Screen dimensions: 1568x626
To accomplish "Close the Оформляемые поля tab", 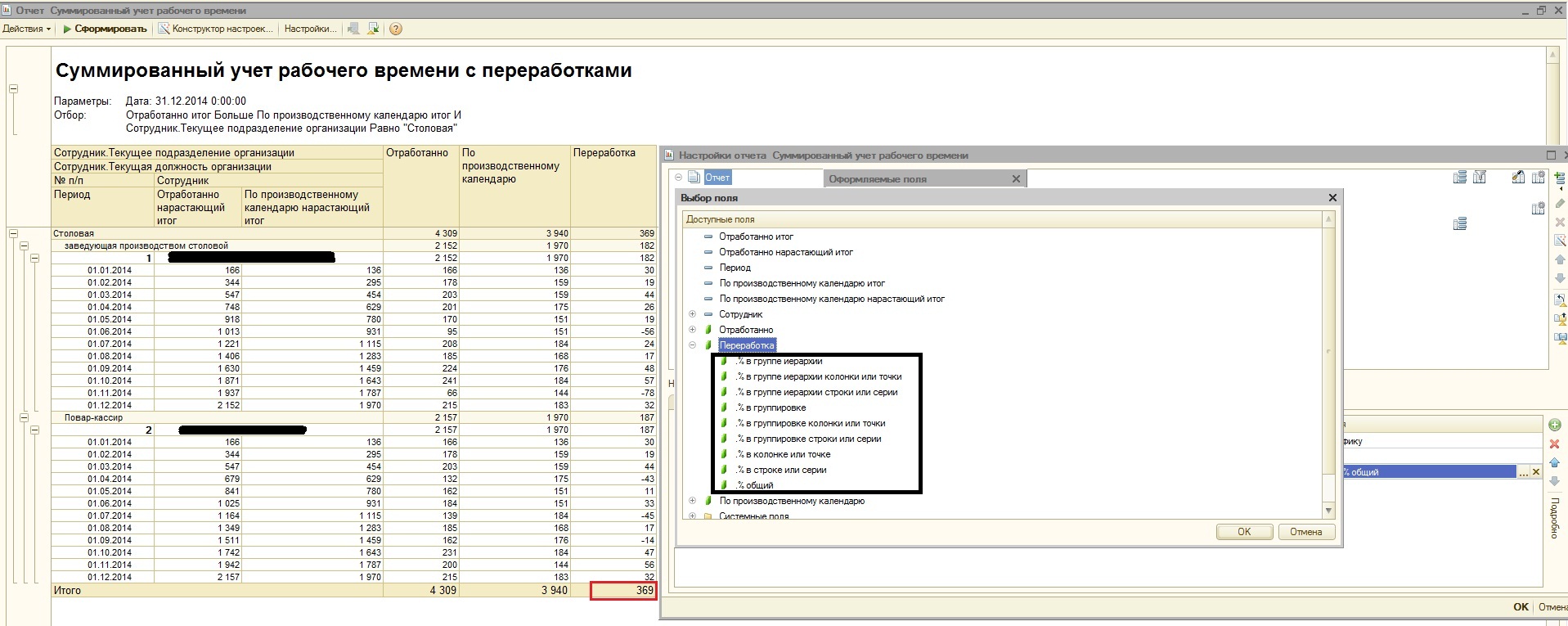I will click(x=1016, y=179).
